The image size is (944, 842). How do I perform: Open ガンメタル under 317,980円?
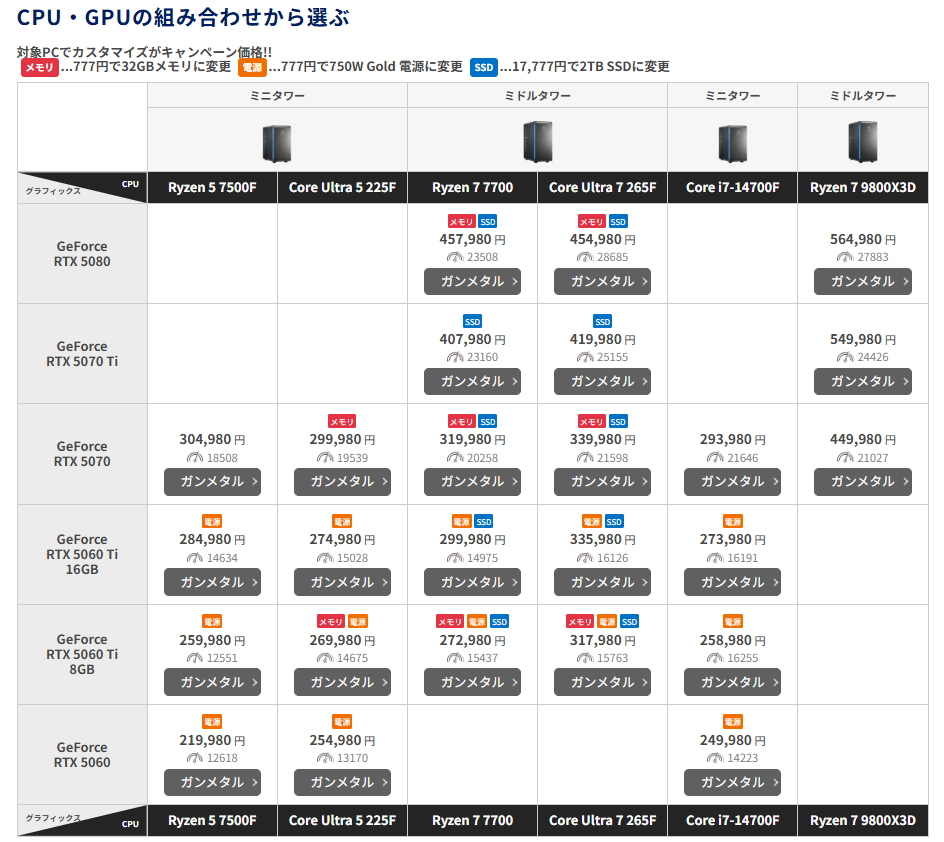click(602, 682)
